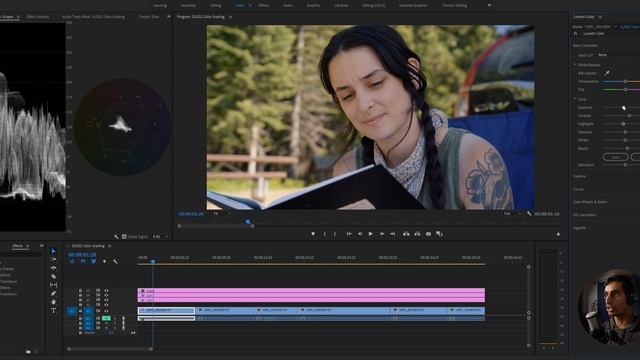The width and height of the screenshot is (640, 360).
Task: Open the Input LUT dropdown
Action: tap(618, 55)
